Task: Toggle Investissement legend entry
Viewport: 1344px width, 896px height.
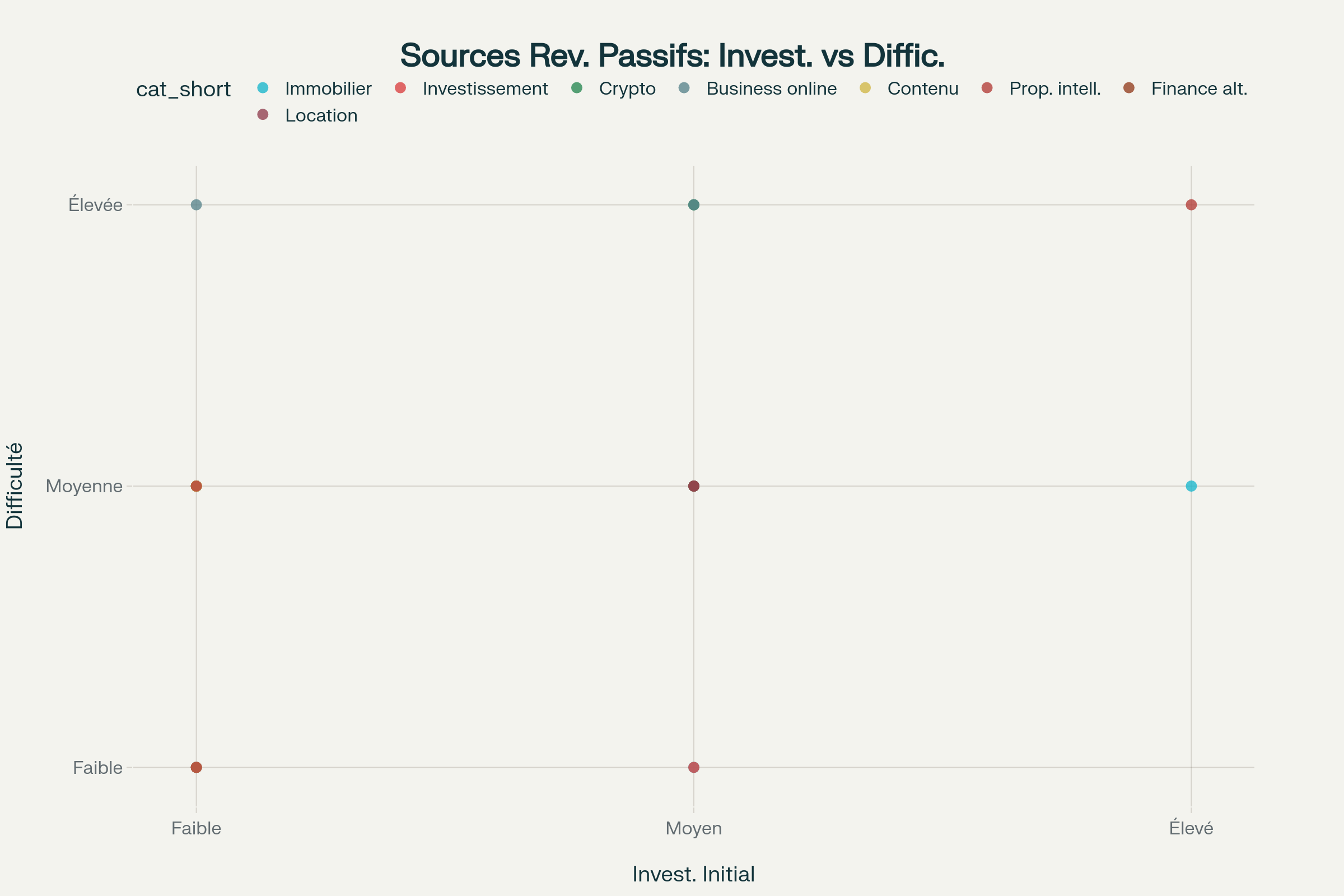Action: coord(484,88)
